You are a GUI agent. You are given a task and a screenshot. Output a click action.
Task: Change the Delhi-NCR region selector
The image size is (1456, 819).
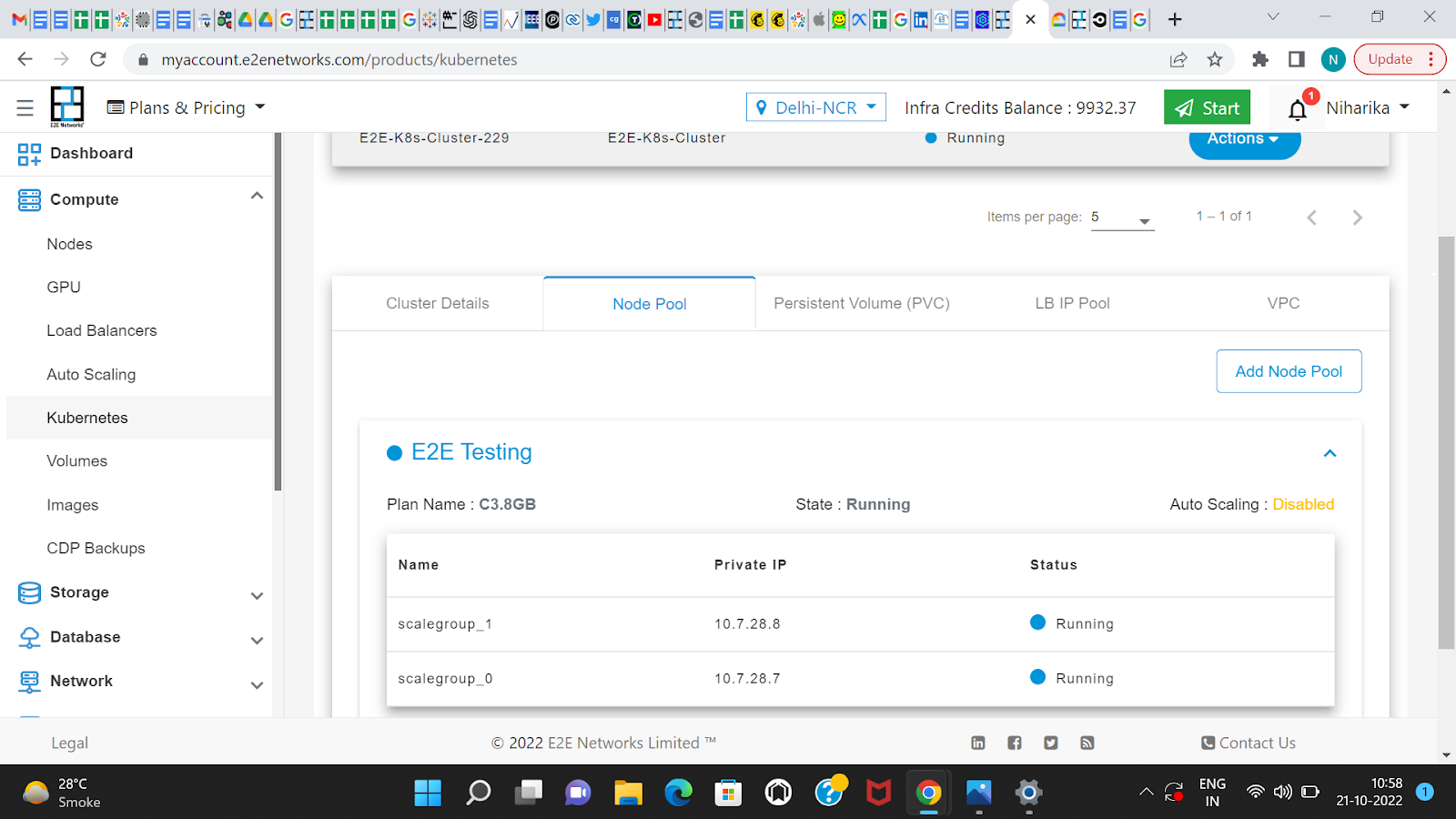click(x=816, y=107)
